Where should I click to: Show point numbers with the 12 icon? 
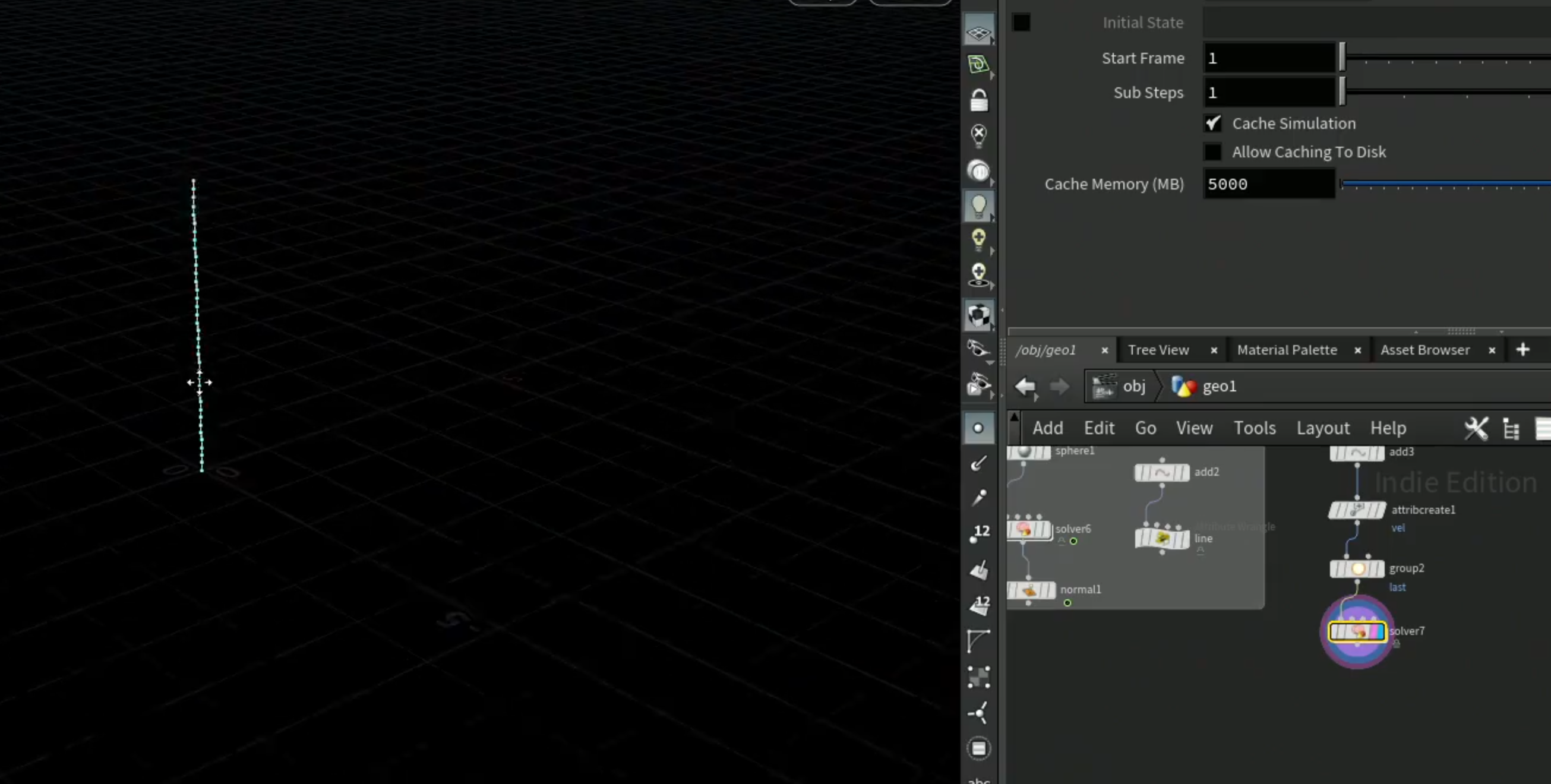tap(979, 533)
